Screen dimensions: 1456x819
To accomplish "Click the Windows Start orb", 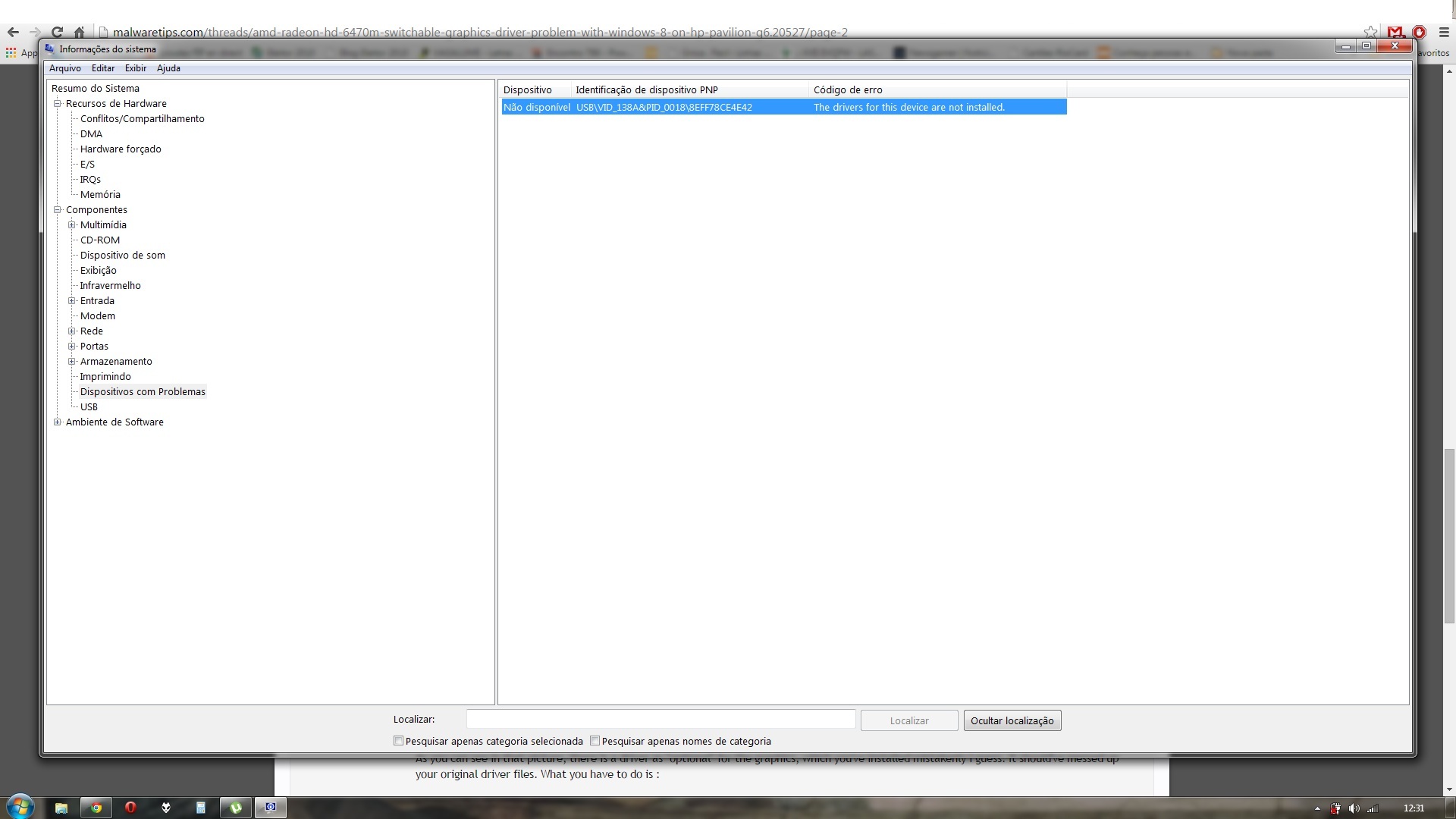I will (20, 806).
